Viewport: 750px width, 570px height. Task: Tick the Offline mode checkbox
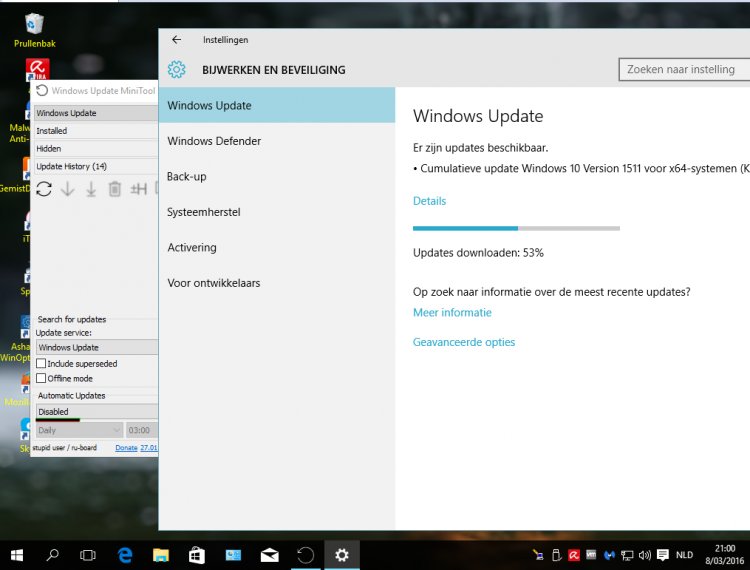tap(41, 379)
